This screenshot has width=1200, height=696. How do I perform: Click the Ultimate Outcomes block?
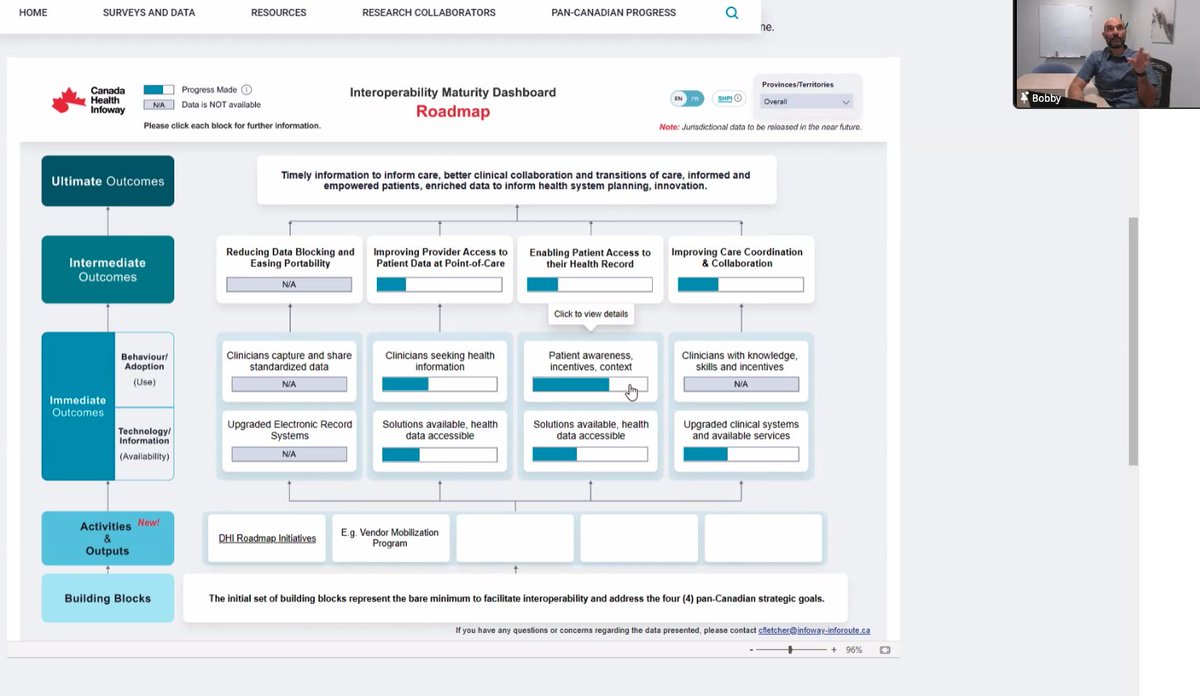click(107, 181)
